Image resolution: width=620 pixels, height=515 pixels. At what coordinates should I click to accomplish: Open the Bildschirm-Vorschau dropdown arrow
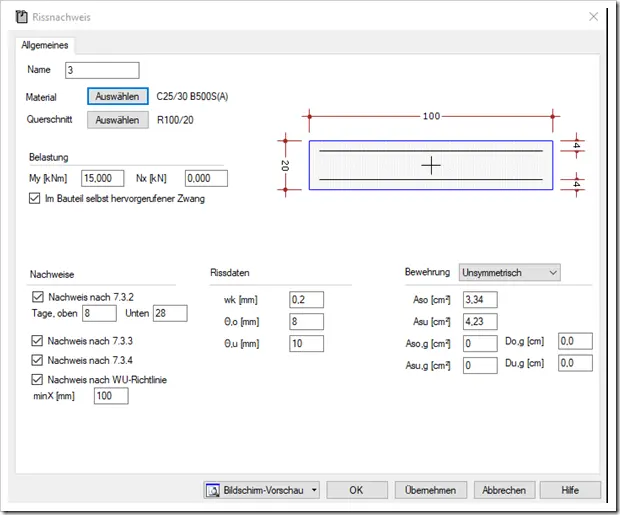(314, 490)
